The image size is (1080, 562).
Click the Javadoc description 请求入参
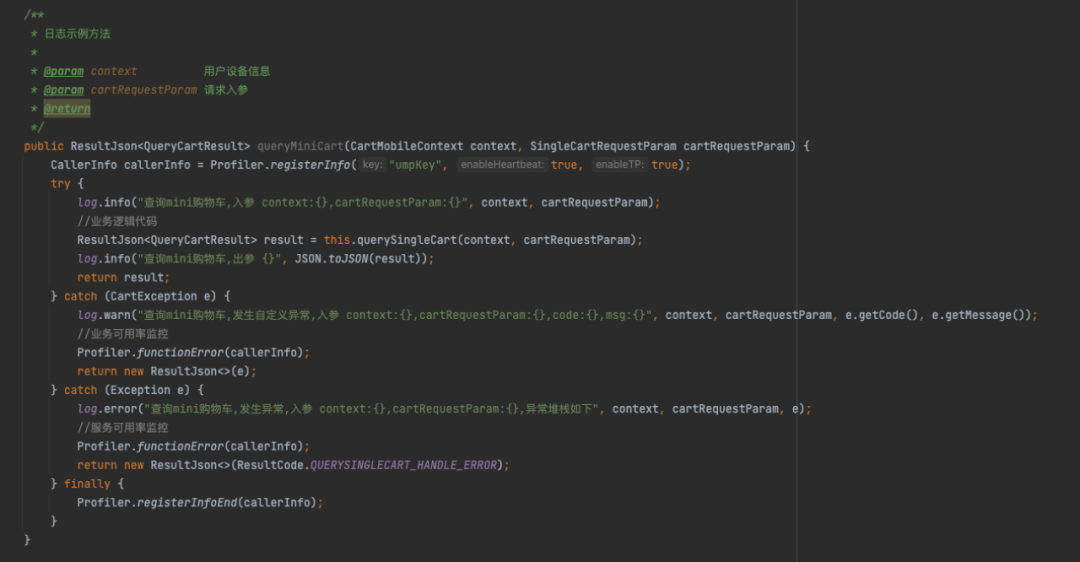[226, 90]
